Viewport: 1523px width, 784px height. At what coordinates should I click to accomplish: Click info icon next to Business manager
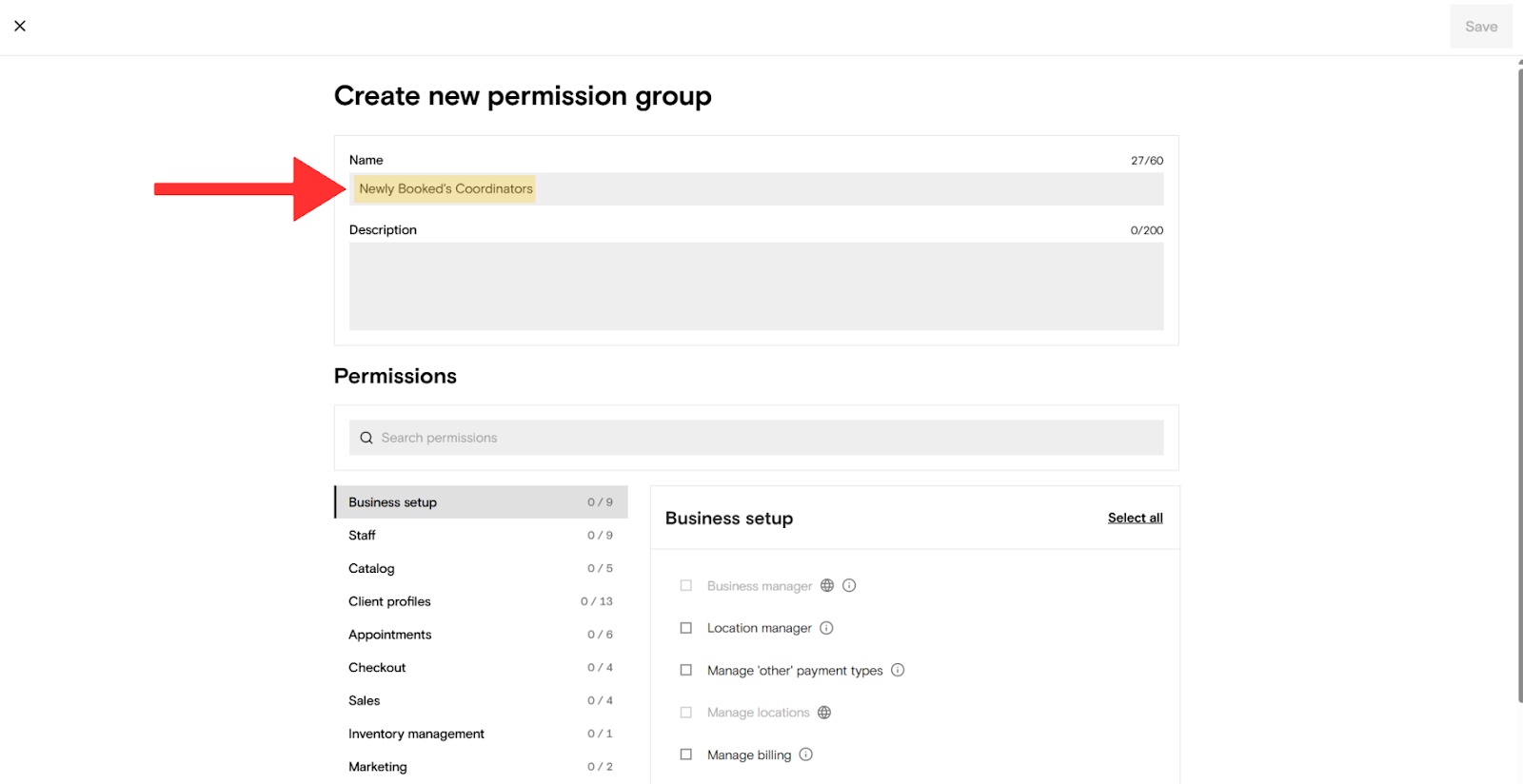tap(849, 586)
